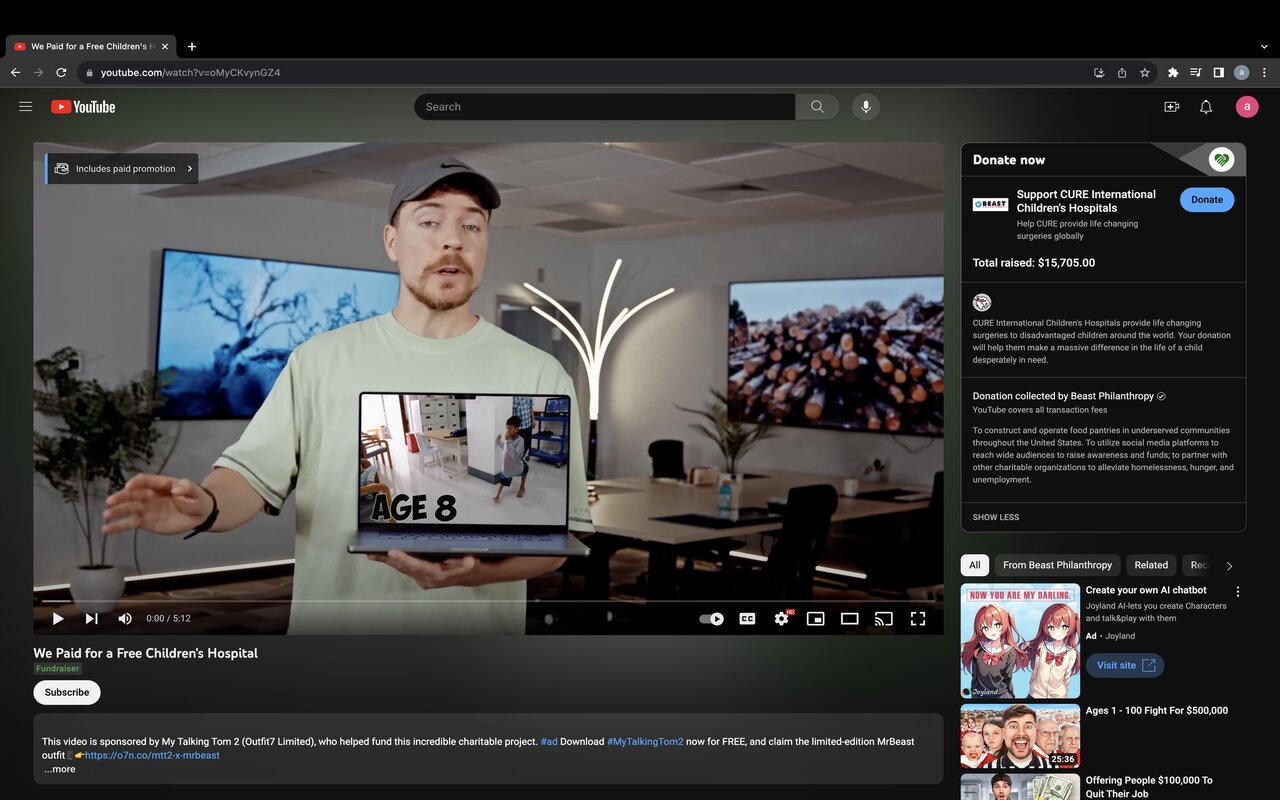Screen dimensions: 1280x800
Task: Select the From Beast Philanthropy tab
Action: point(1057,565)
